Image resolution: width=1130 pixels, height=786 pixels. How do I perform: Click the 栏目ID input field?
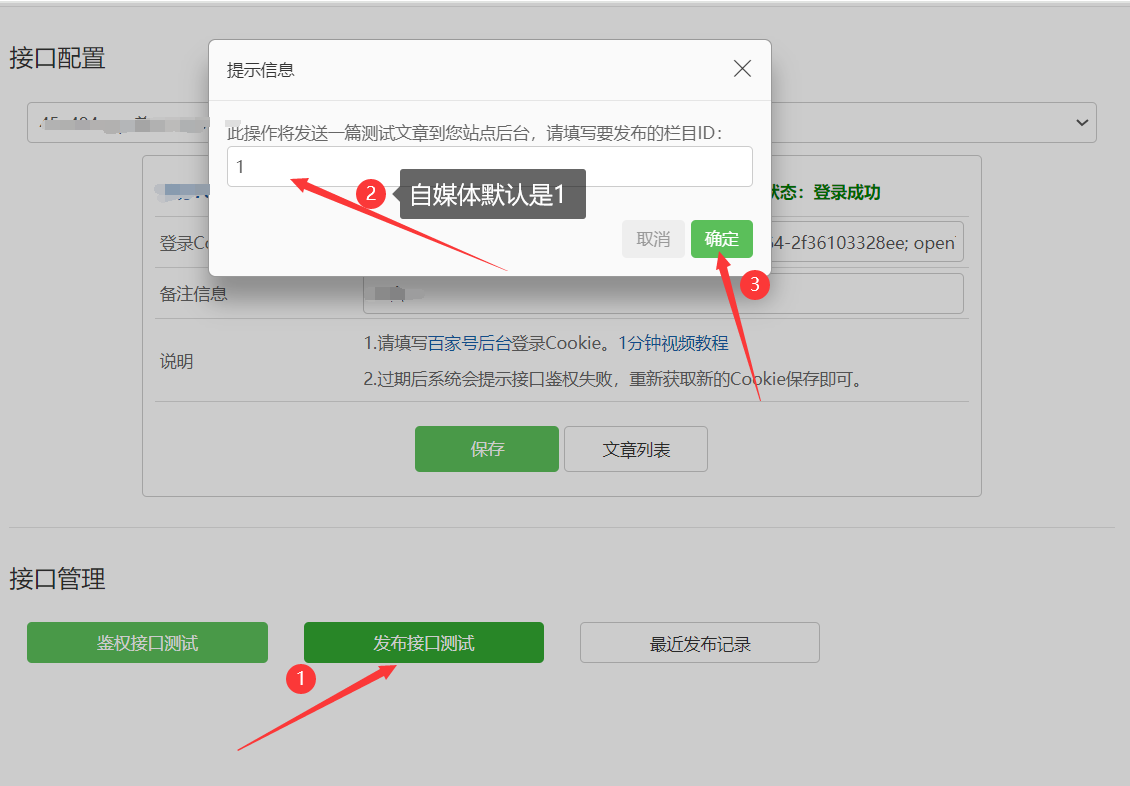490,167
